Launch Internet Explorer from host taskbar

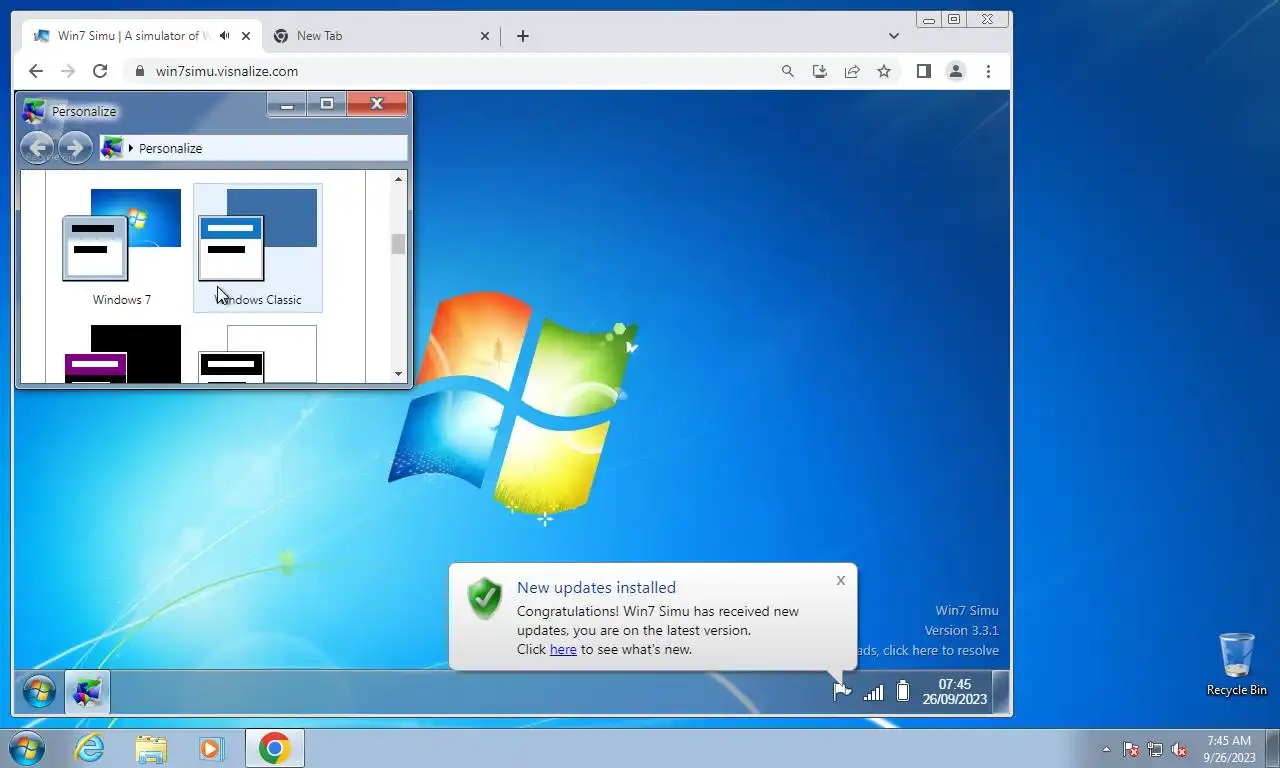coord(89,748)
